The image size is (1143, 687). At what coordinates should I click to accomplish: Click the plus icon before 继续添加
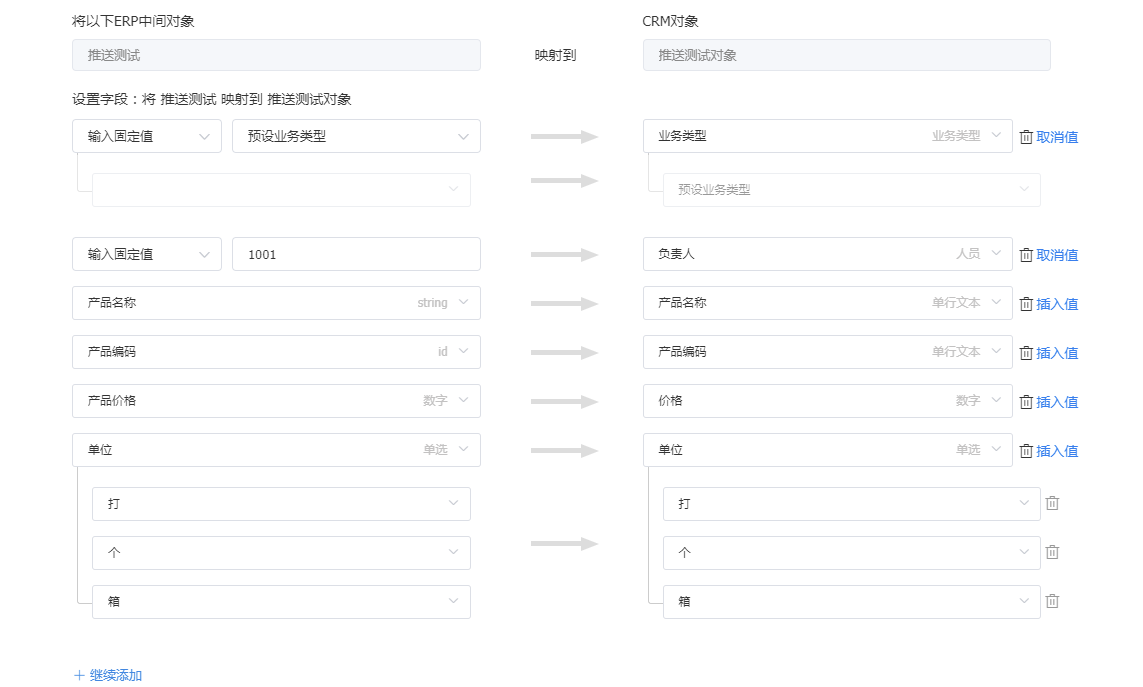coord(79,675)
